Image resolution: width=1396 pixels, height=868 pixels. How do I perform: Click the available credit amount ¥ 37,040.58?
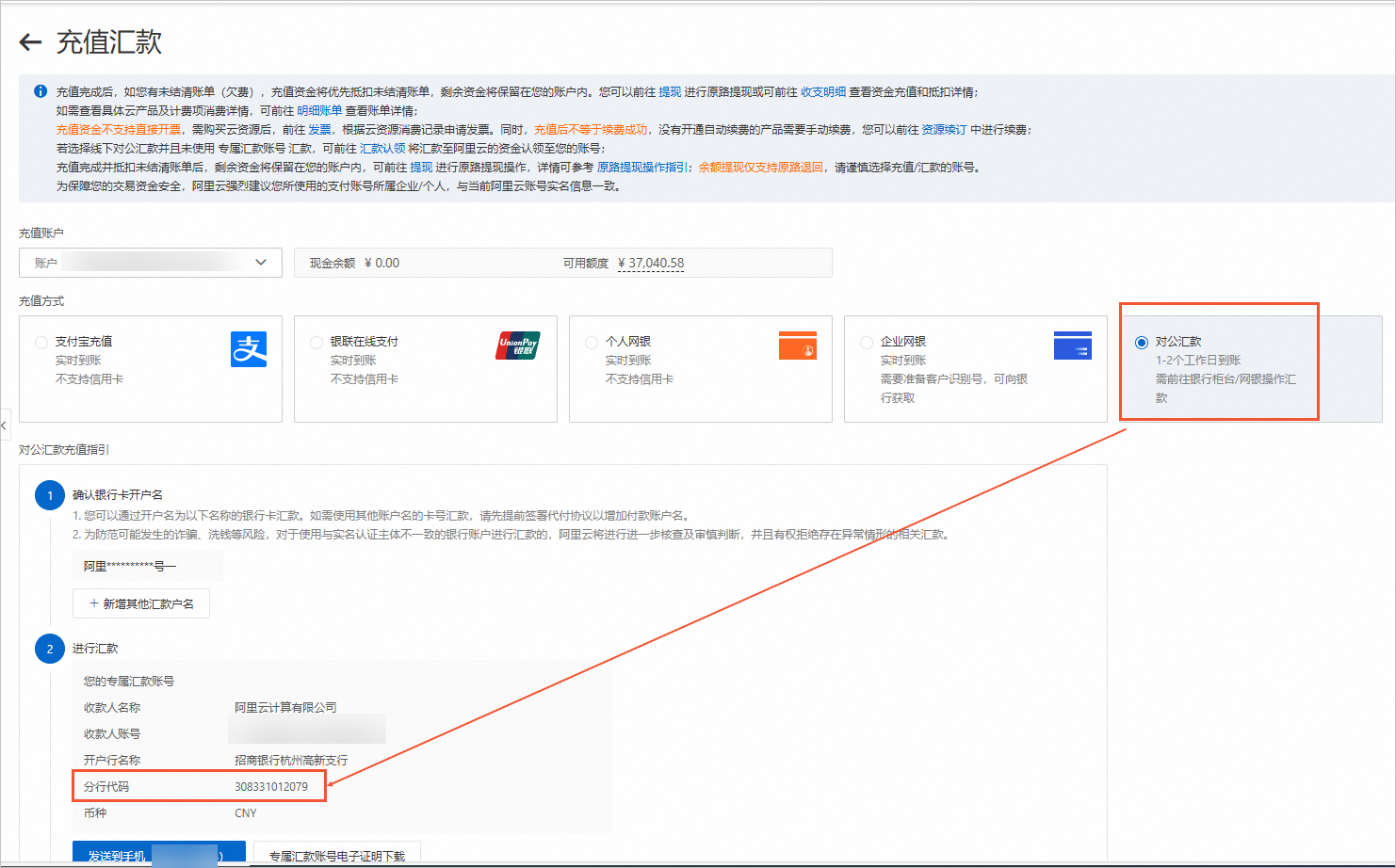(x=651, y=263)
